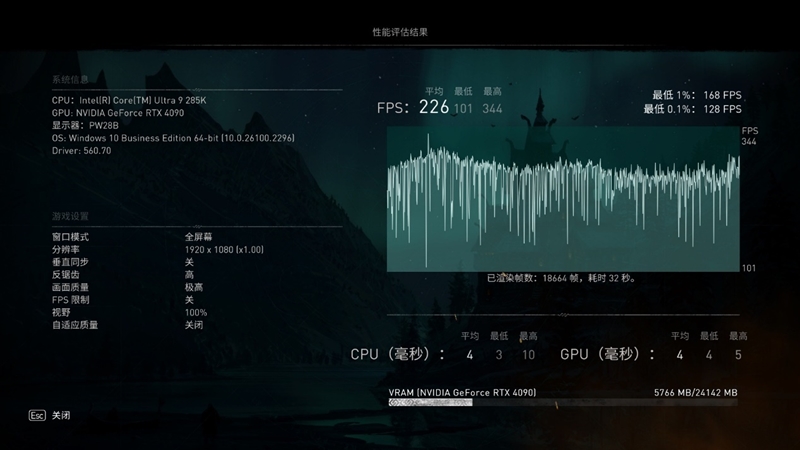Image resolution: width=800 pixels, height=450 pixels.
Task: Click the FPS line graph
Action: click(563, 199)
